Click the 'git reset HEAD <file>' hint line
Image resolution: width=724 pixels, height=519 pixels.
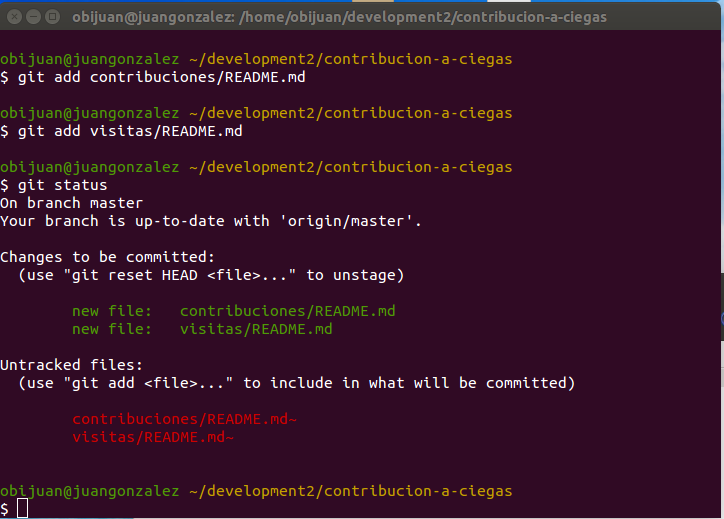(x=211, y=275)
